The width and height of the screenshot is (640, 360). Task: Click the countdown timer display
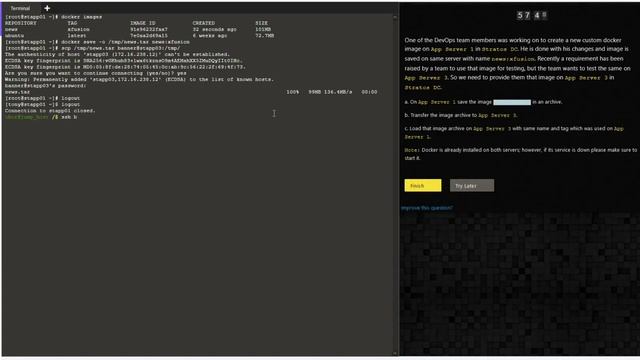531,16
